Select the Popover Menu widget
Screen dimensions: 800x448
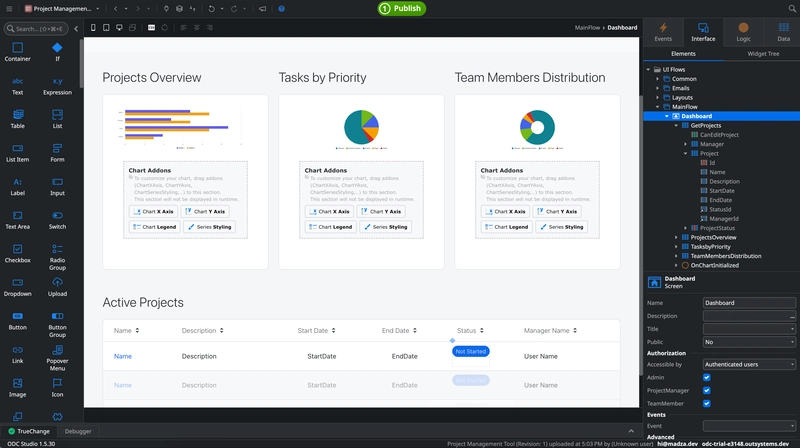(57, 358)
